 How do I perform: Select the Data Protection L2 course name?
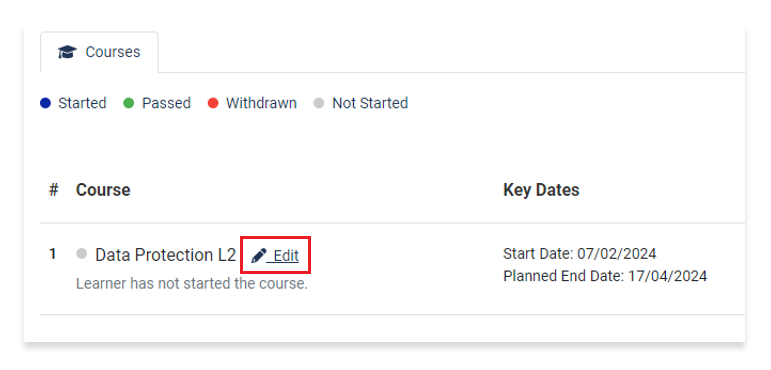166,255
